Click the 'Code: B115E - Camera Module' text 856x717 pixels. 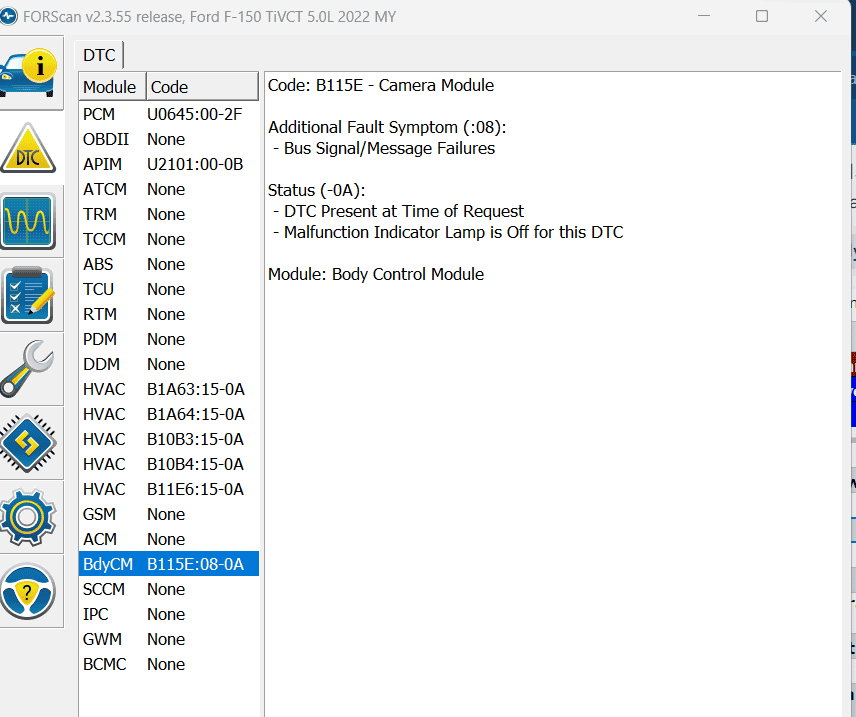pos(381,86)
